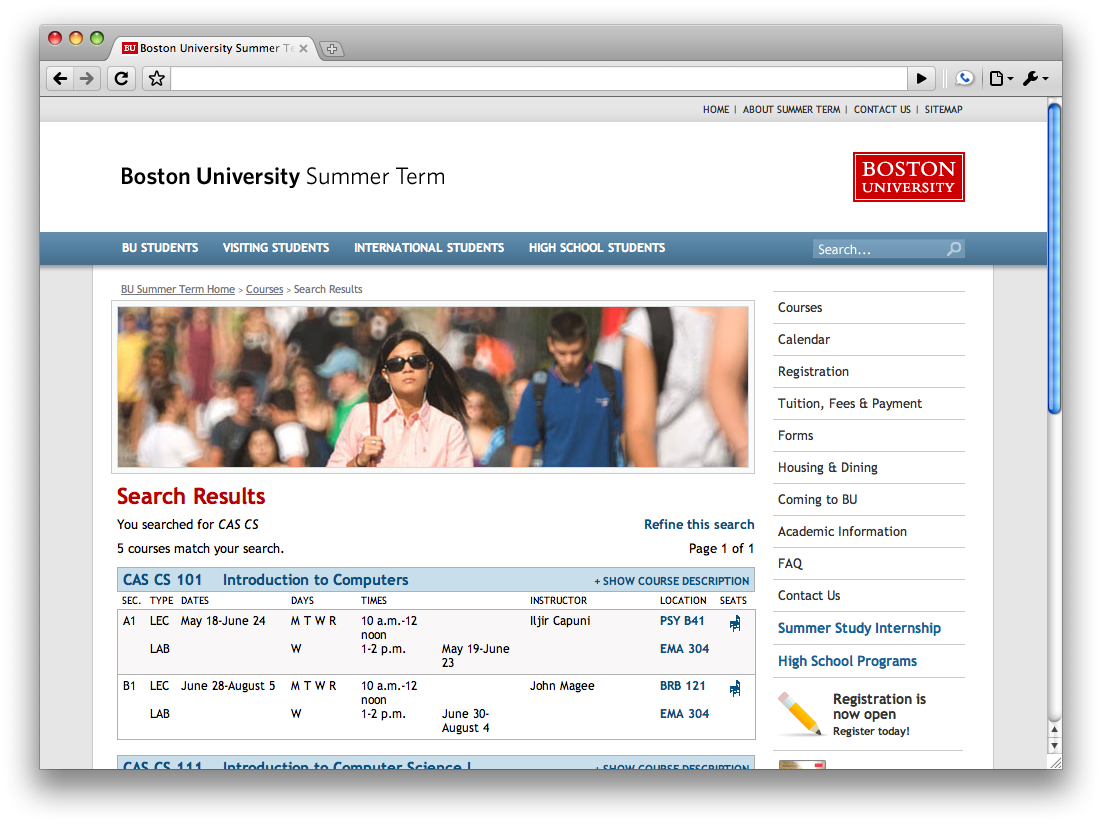Open the High School Programs link
This screenshot has width=1102, height=824.
pos(847,661)
